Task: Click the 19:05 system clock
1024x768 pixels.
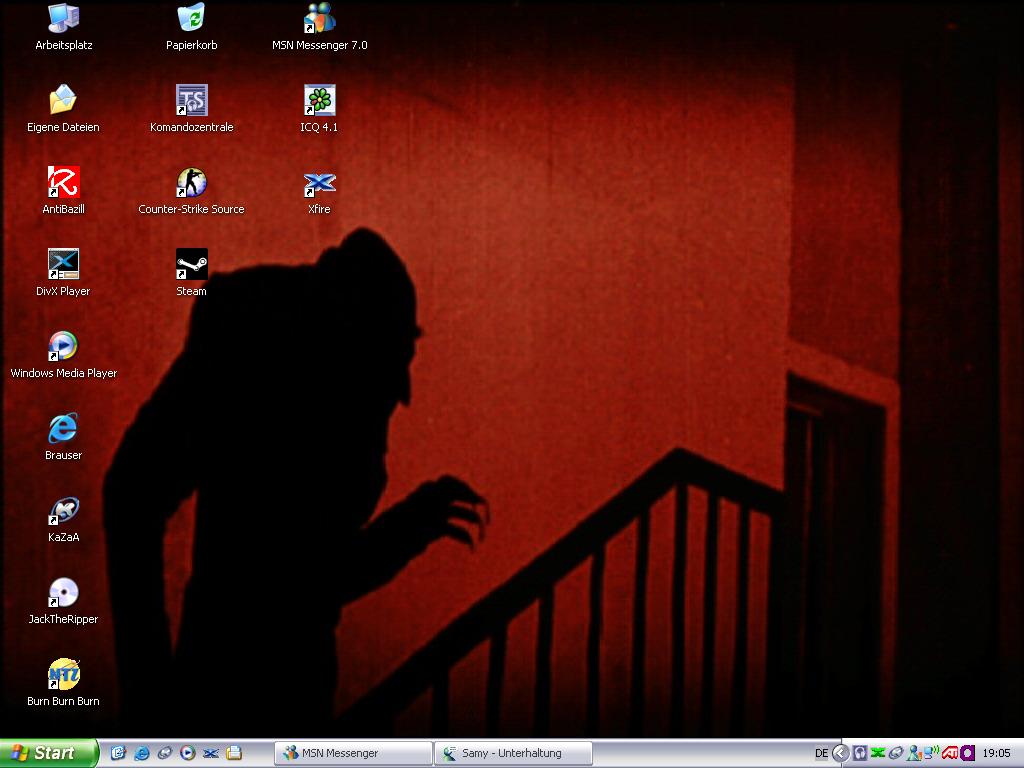Action: point(996,753)
